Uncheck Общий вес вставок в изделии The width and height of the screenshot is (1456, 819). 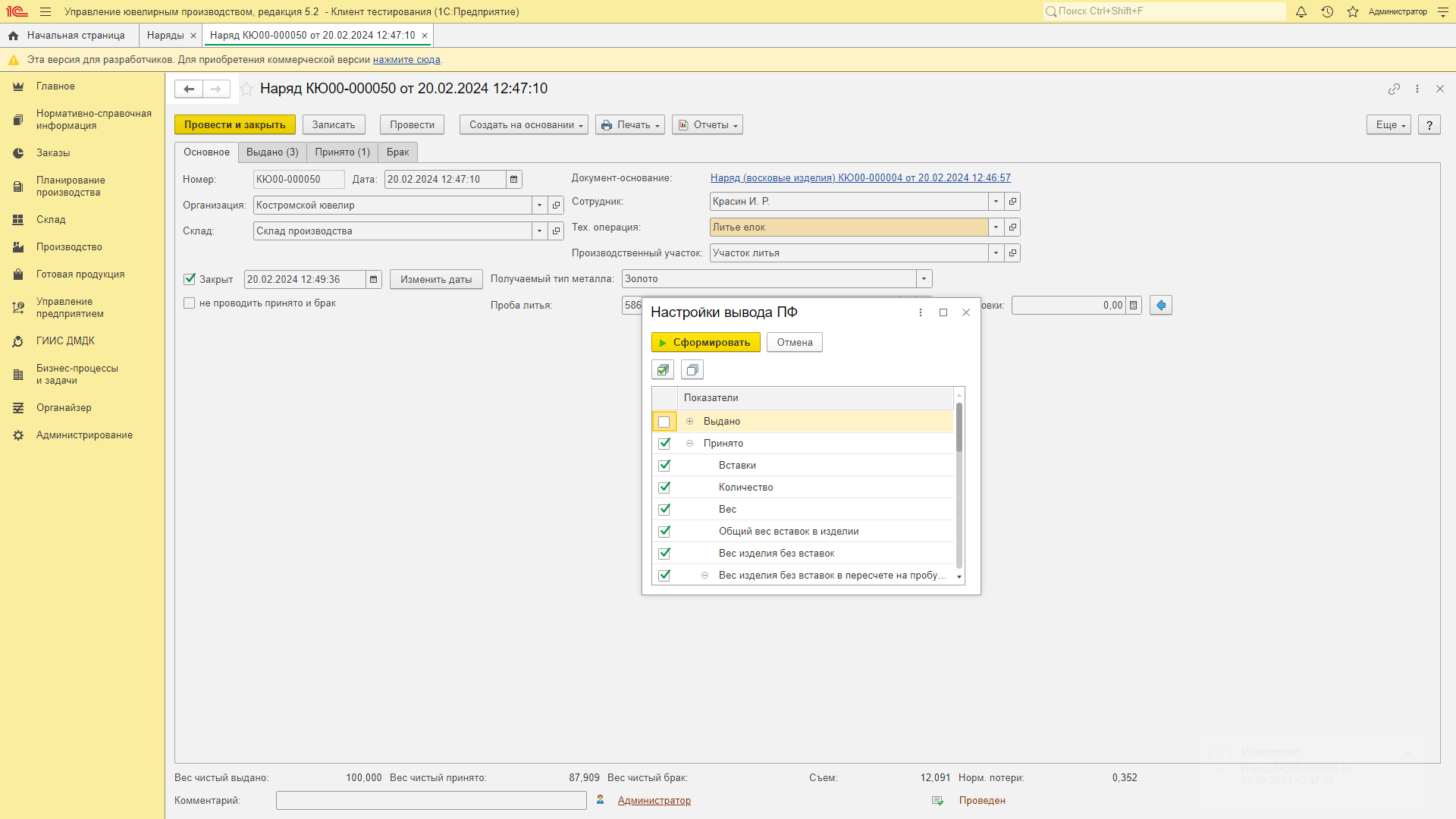point(664,532)
